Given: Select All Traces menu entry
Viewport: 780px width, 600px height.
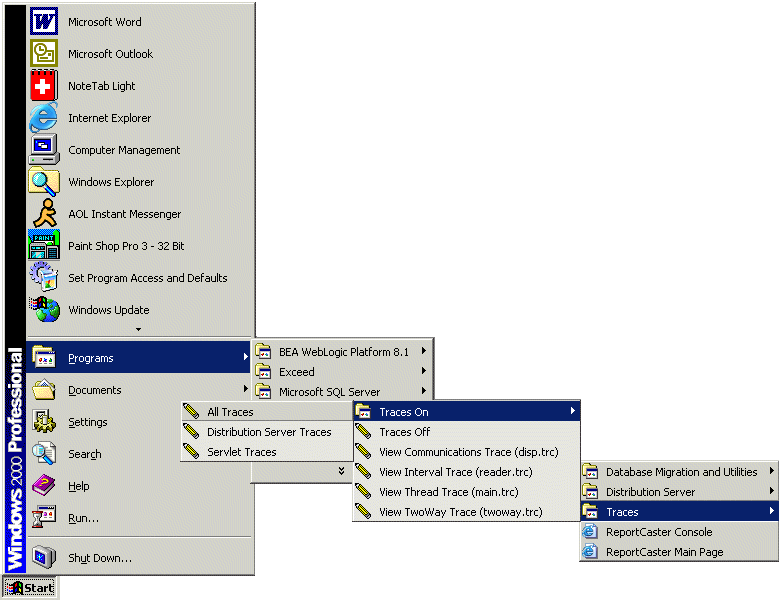Looking at the screenshot, I should coord(267,411).
